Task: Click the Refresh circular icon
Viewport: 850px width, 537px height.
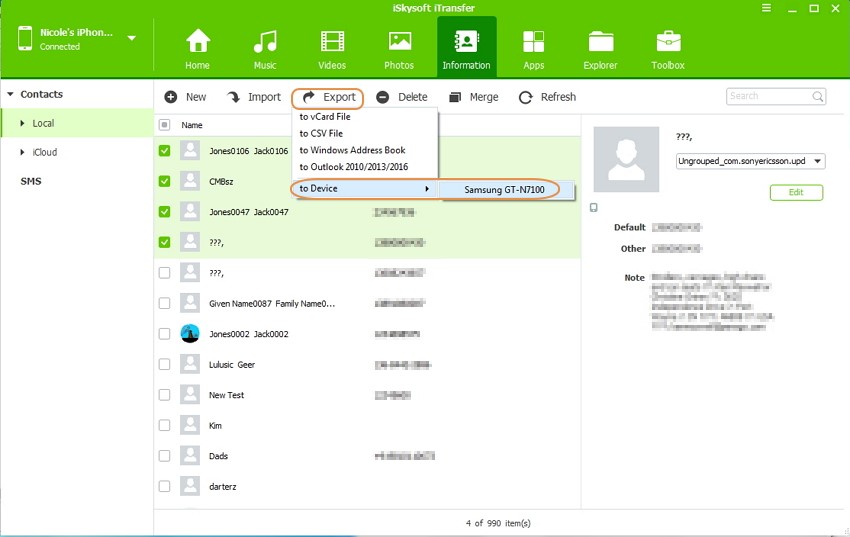Action: 525,98
